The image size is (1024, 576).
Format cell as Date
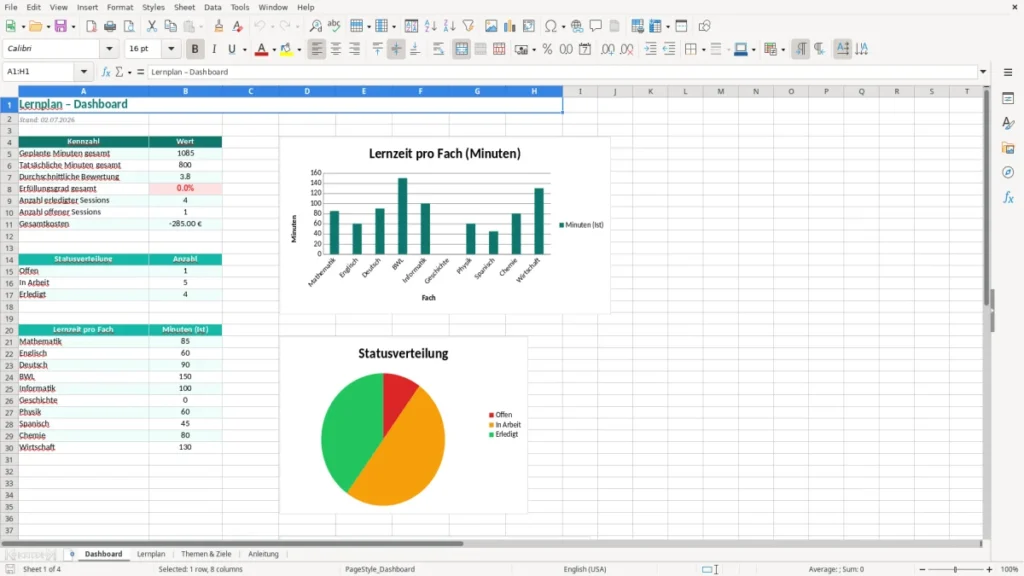click(x=585, y=49)
